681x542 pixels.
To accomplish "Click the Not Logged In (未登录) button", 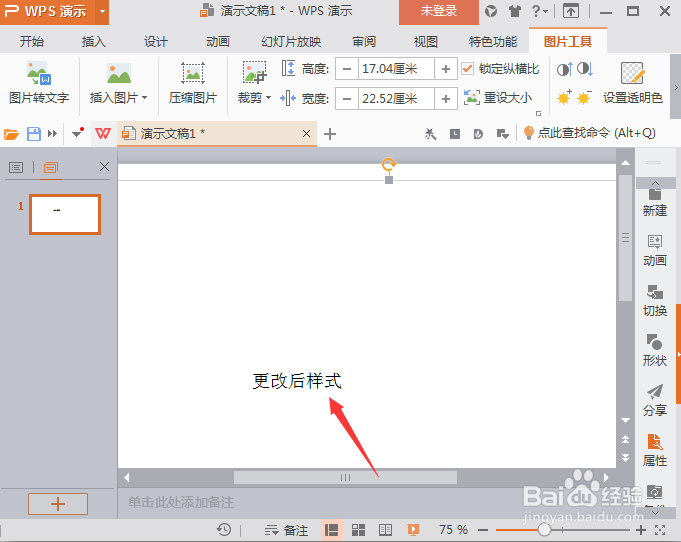I will coord(439,12).
